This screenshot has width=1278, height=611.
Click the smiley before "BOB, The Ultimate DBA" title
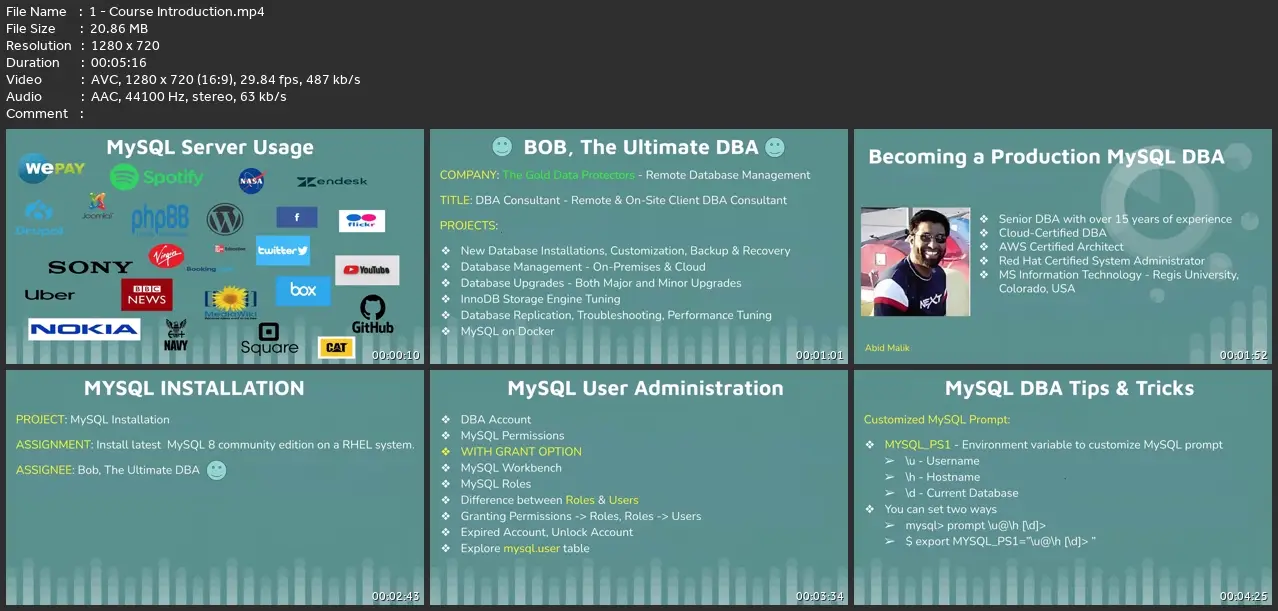(x=502, y=147)
